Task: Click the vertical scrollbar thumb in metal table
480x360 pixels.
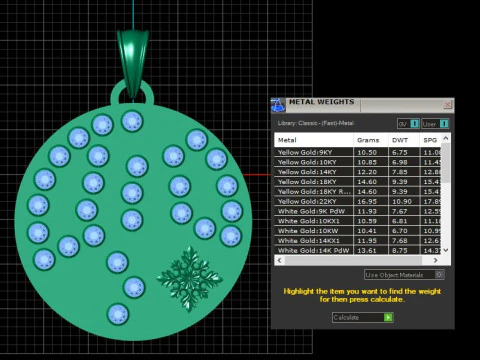Action: click(x=446, y=163)
